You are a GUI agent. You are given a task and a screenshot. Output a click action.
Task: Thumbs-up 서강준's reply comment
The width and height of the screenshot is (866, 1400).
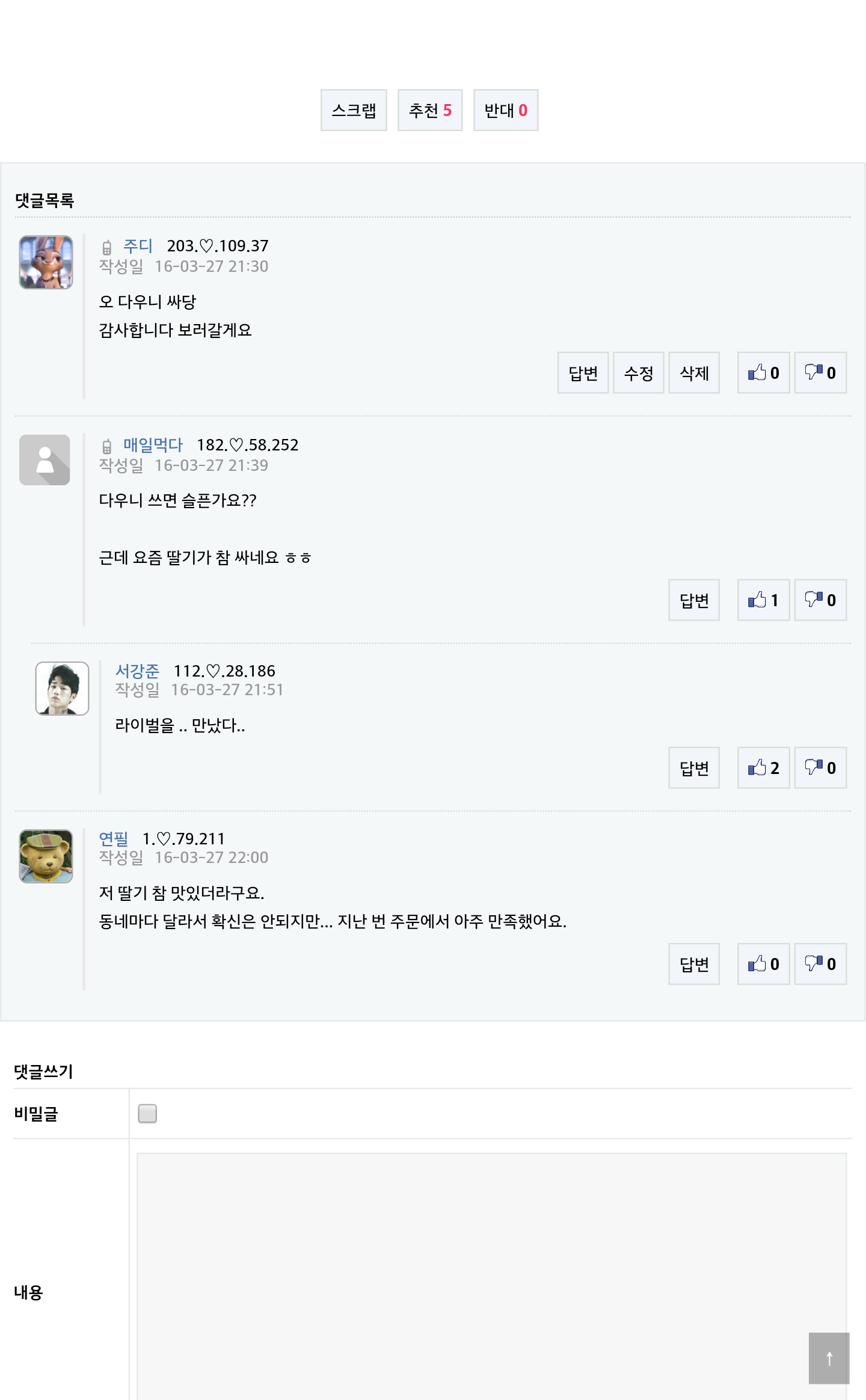click(763, 768)
